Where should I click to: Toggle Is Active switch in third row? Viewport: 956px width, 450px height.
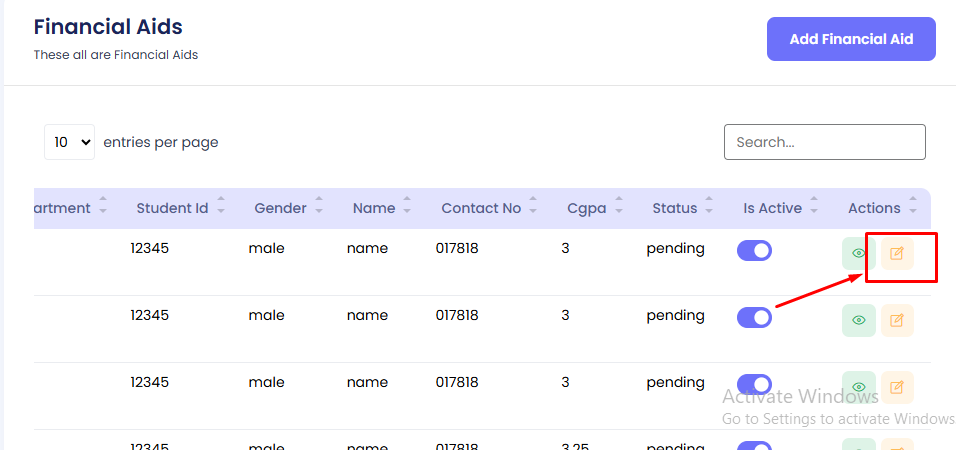click(x=754, y=384)
